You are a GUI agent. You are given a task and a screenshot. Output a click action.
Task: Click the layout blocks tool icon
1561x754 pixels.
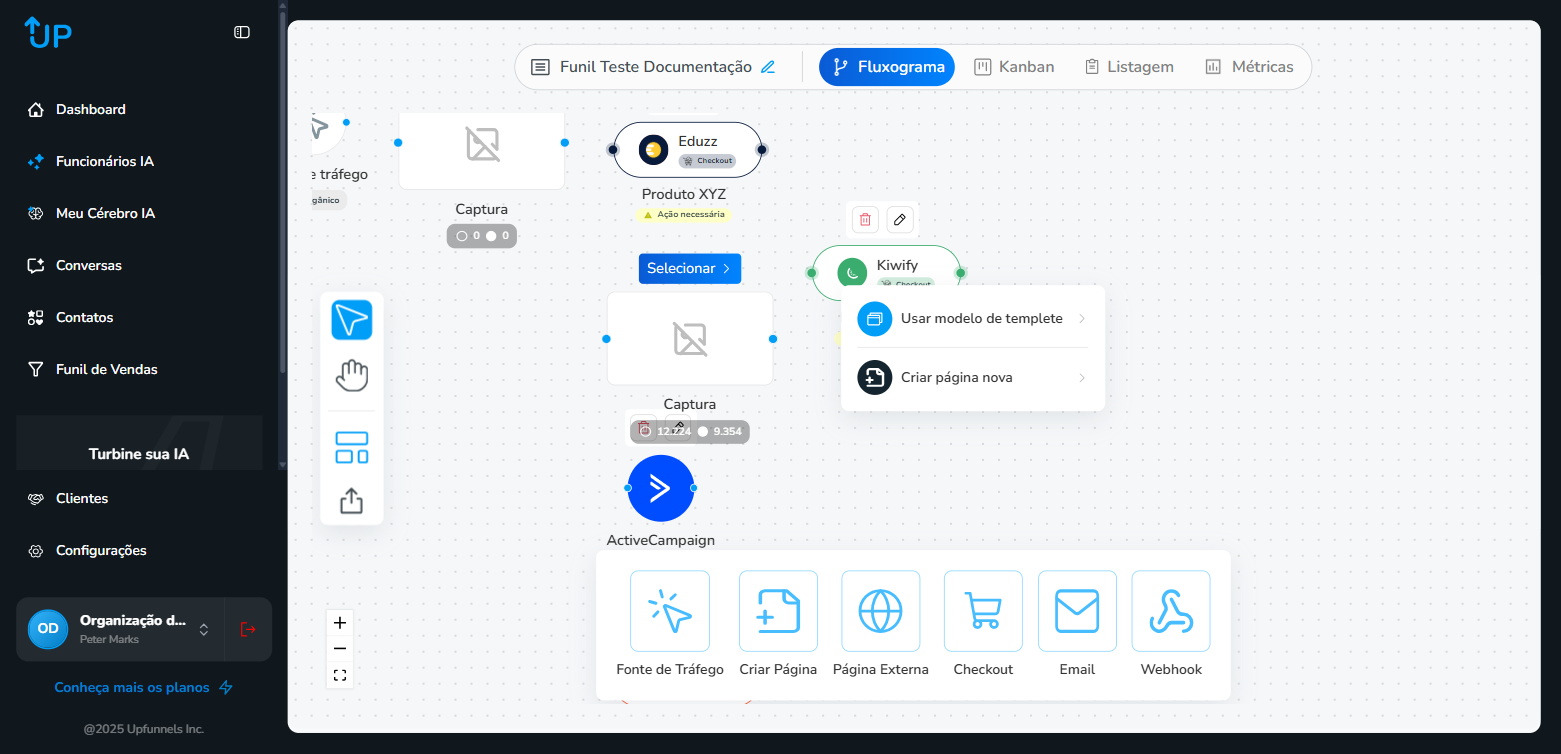click(351, 447)
